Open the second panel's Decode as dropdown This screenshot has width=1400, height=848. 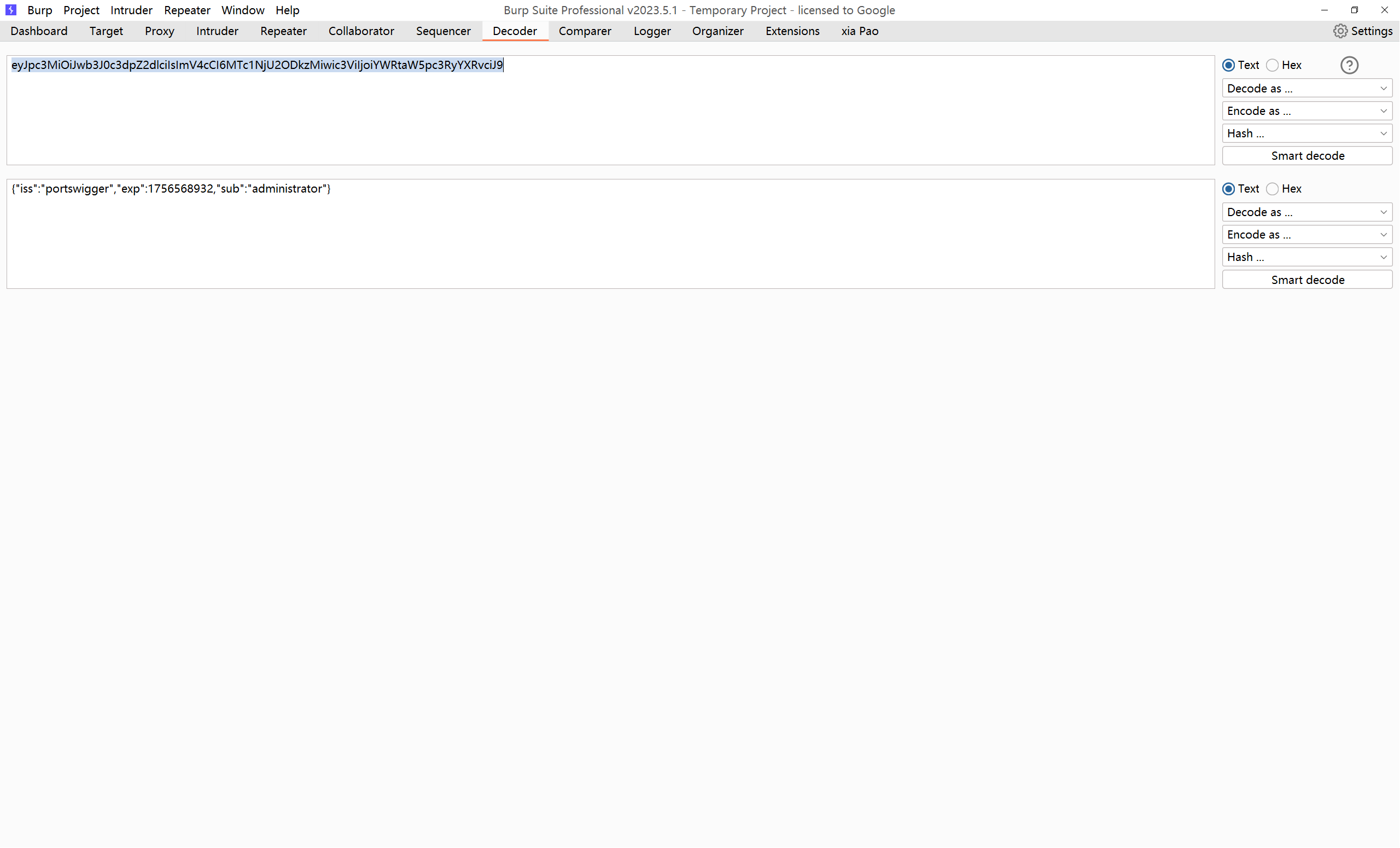pos(1306,212)
